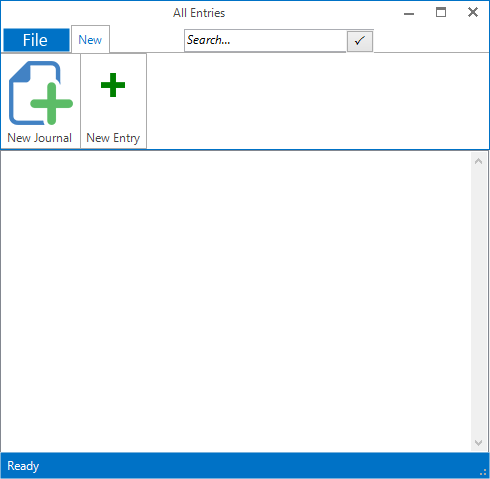Viewport: 490px width, 479px height.
Task: Minimize the All Entries window
Action: [409, 13]
